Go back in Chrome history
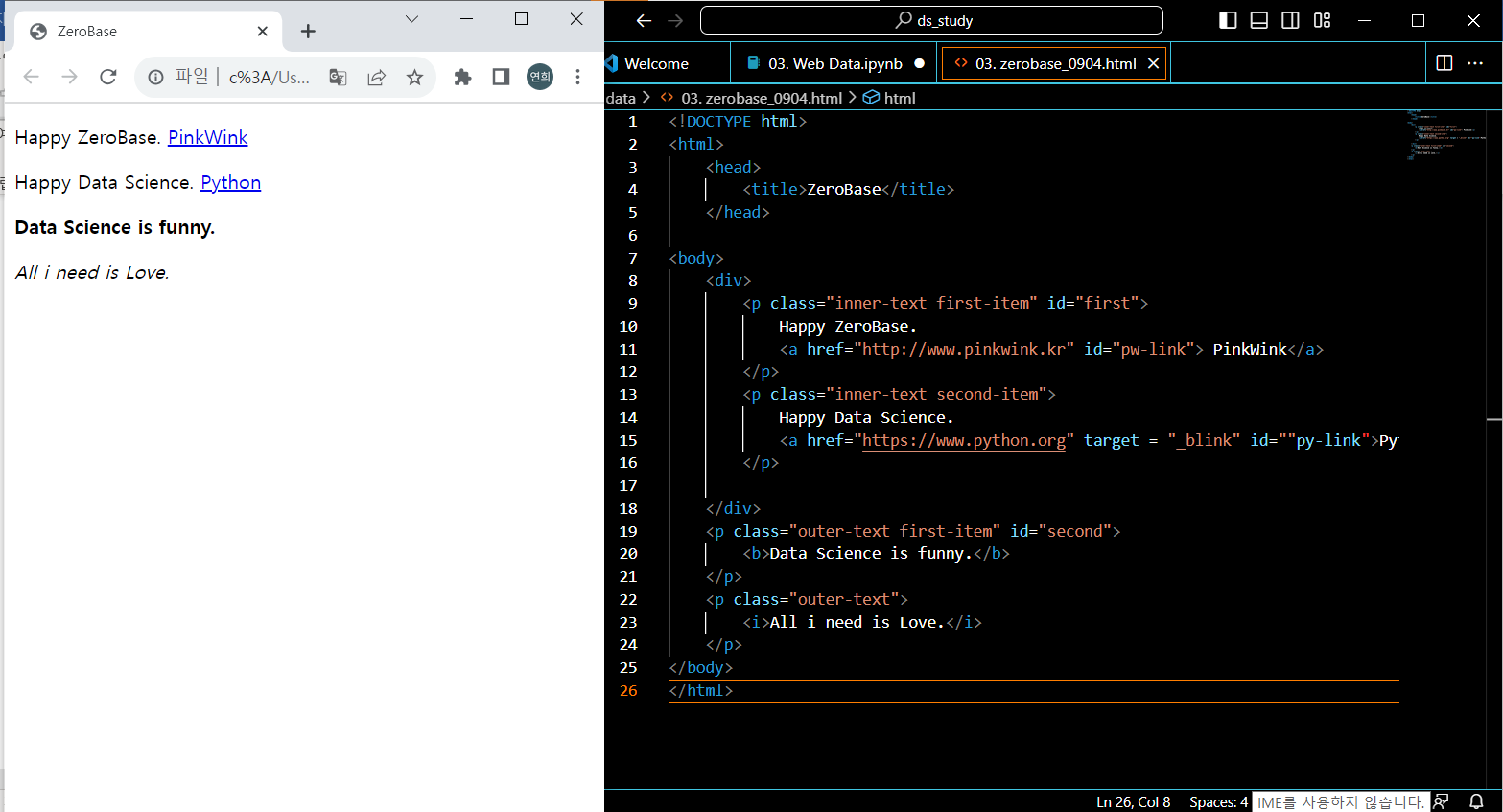This screenshot has height=812, width=1503. pyautogui.click(x=31, y=77)
